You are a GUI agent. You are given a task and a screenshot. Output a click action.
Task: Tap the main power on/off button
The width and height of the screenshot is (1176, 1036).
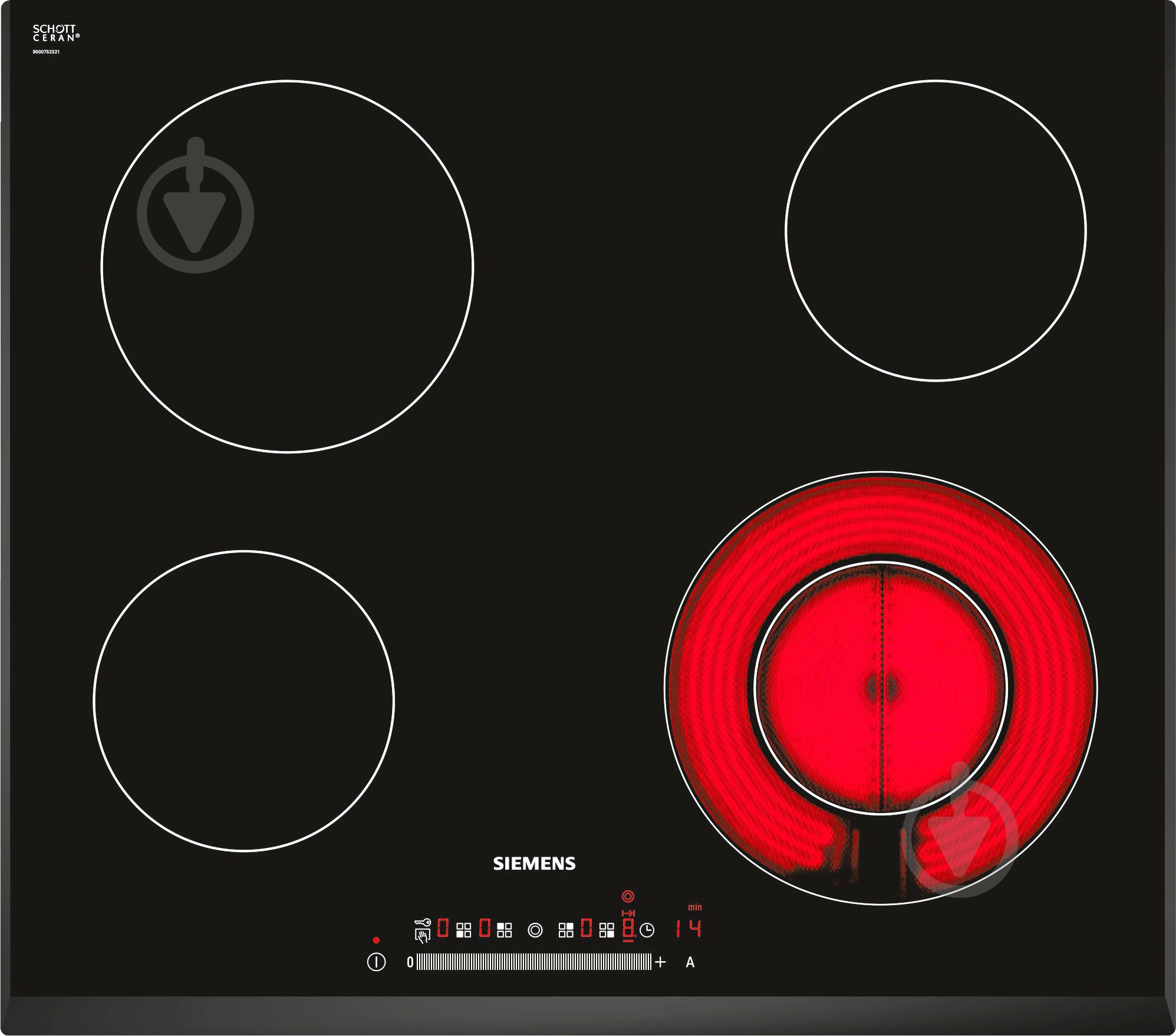[376, 962]
